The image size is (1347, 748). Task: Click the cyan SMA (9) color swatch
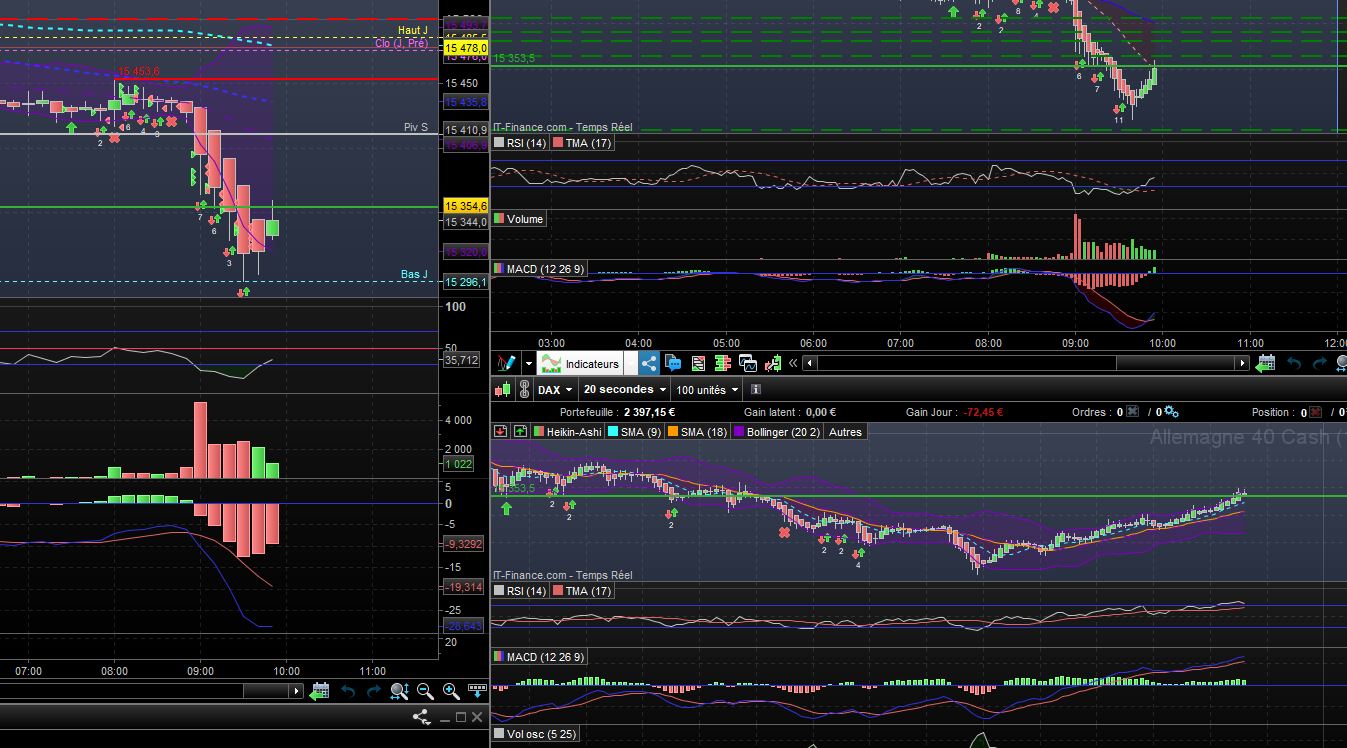(613, 432)
